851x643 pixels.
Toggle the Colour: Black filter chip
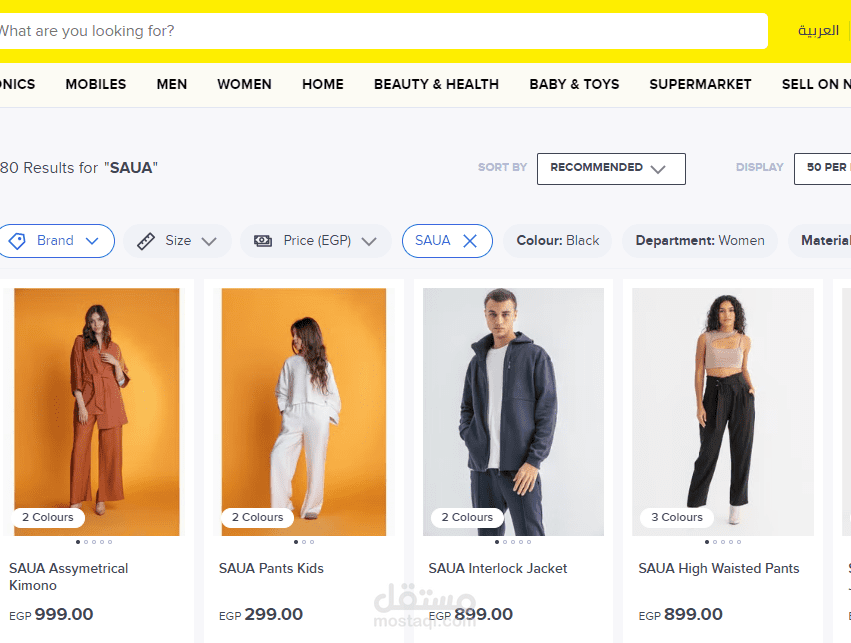pos(558,241)
